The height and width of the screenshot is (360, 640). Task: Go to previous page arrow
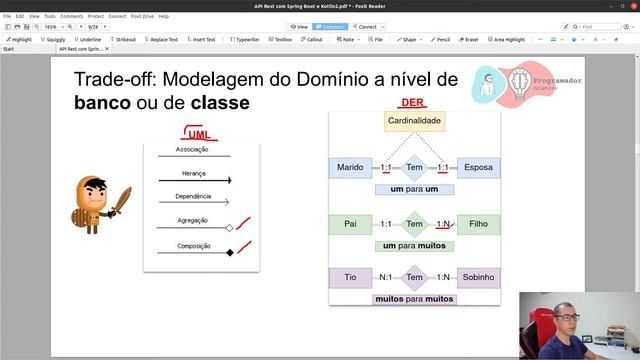pyautogui.click(x=81, y=27)
